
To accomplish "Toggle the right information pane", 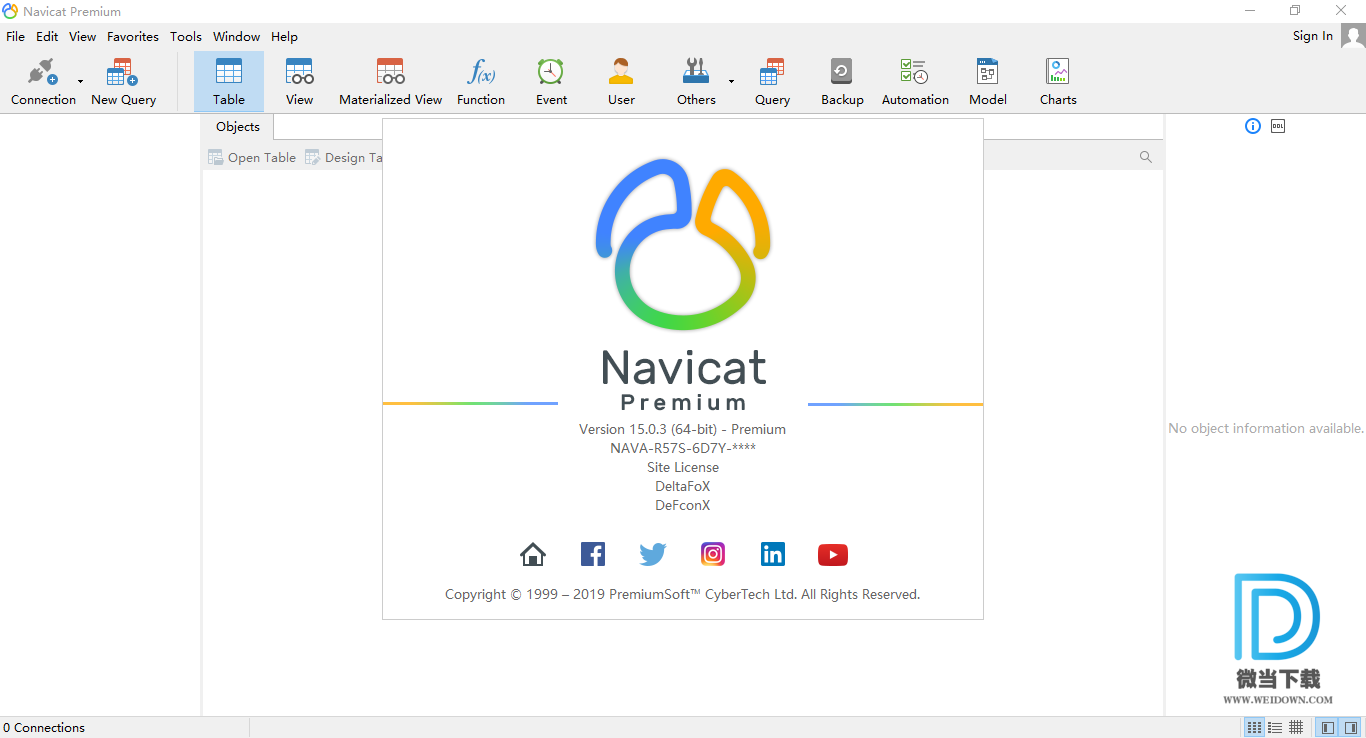I will (1351, 727).
